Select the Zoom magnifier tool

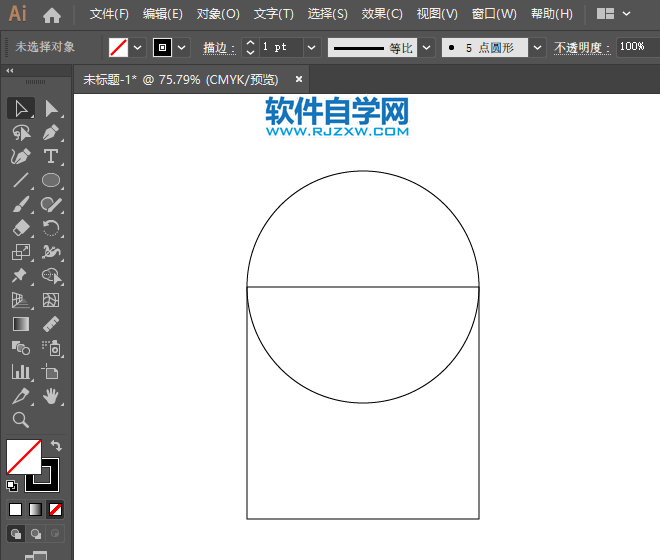coord(21,420)
